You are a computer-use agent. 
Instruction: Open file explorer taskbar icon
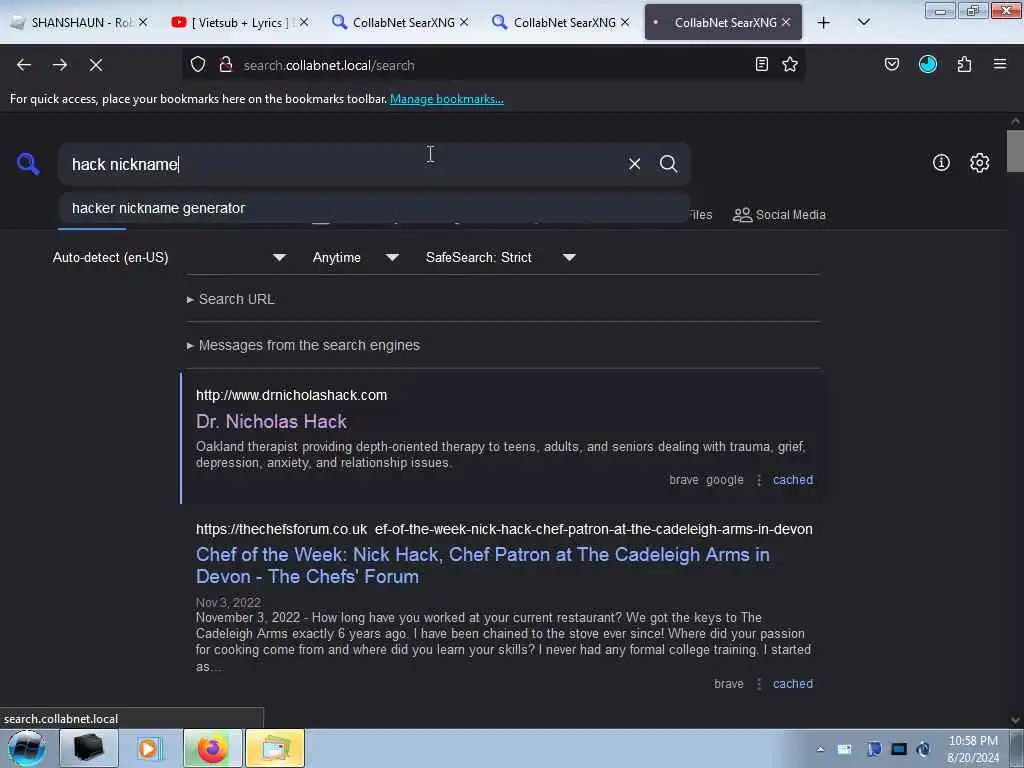pos(275,748)
